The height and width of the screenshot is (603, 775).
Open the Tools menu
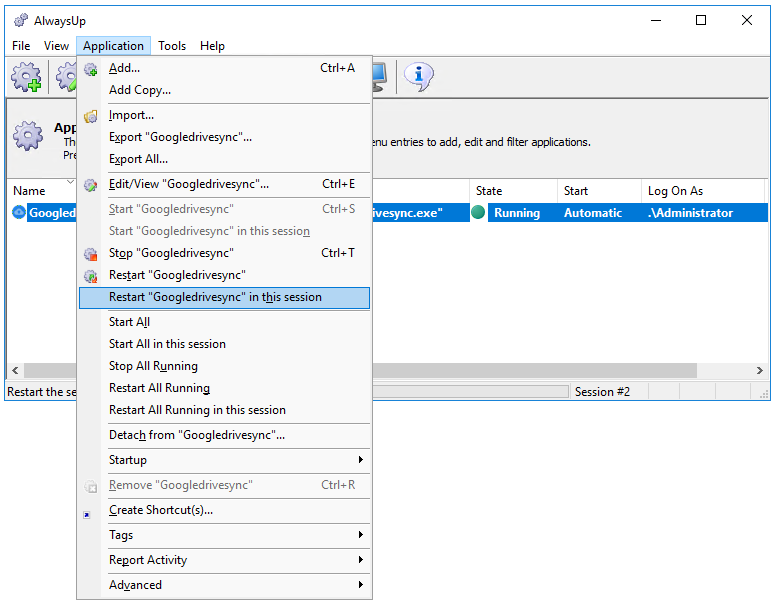(x=172, y=45)
